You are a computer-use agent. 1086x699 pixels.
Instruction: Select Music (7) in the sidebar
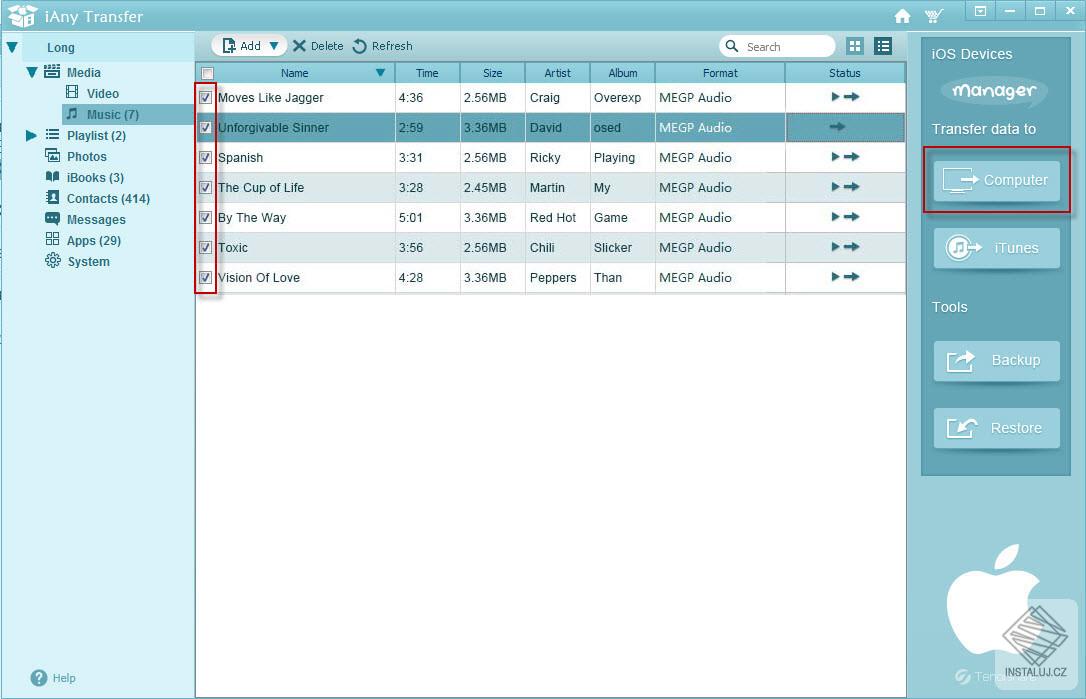tap(127, 114)
